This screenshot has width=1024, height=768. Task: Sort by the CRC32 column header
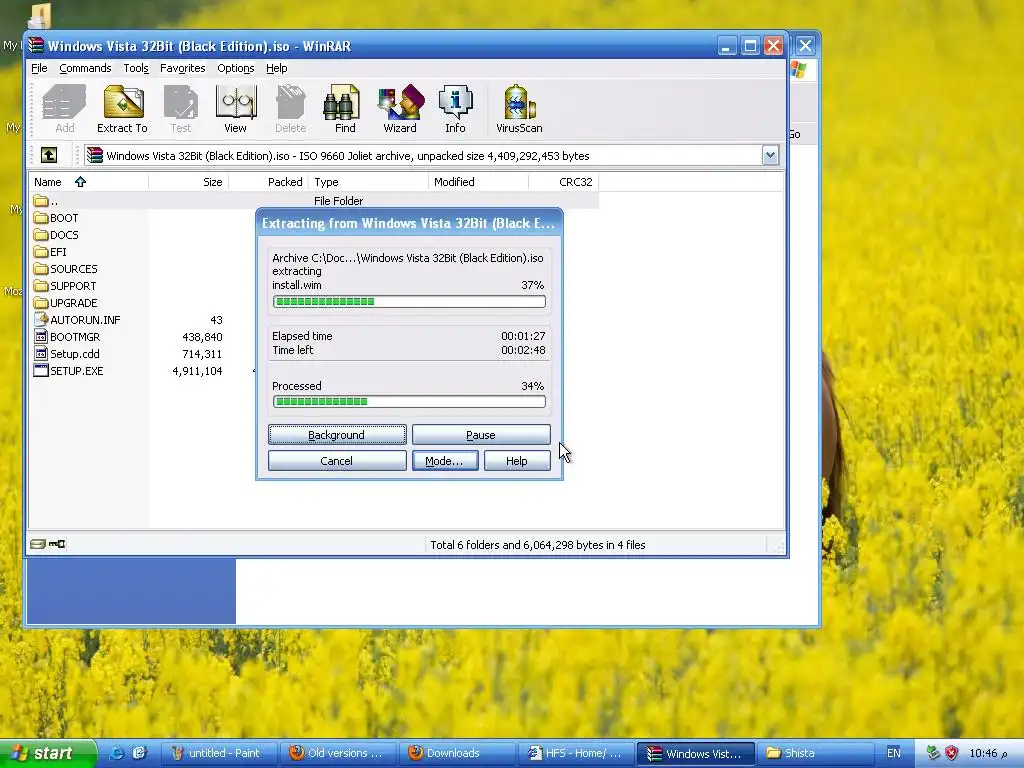click(564, 182)
